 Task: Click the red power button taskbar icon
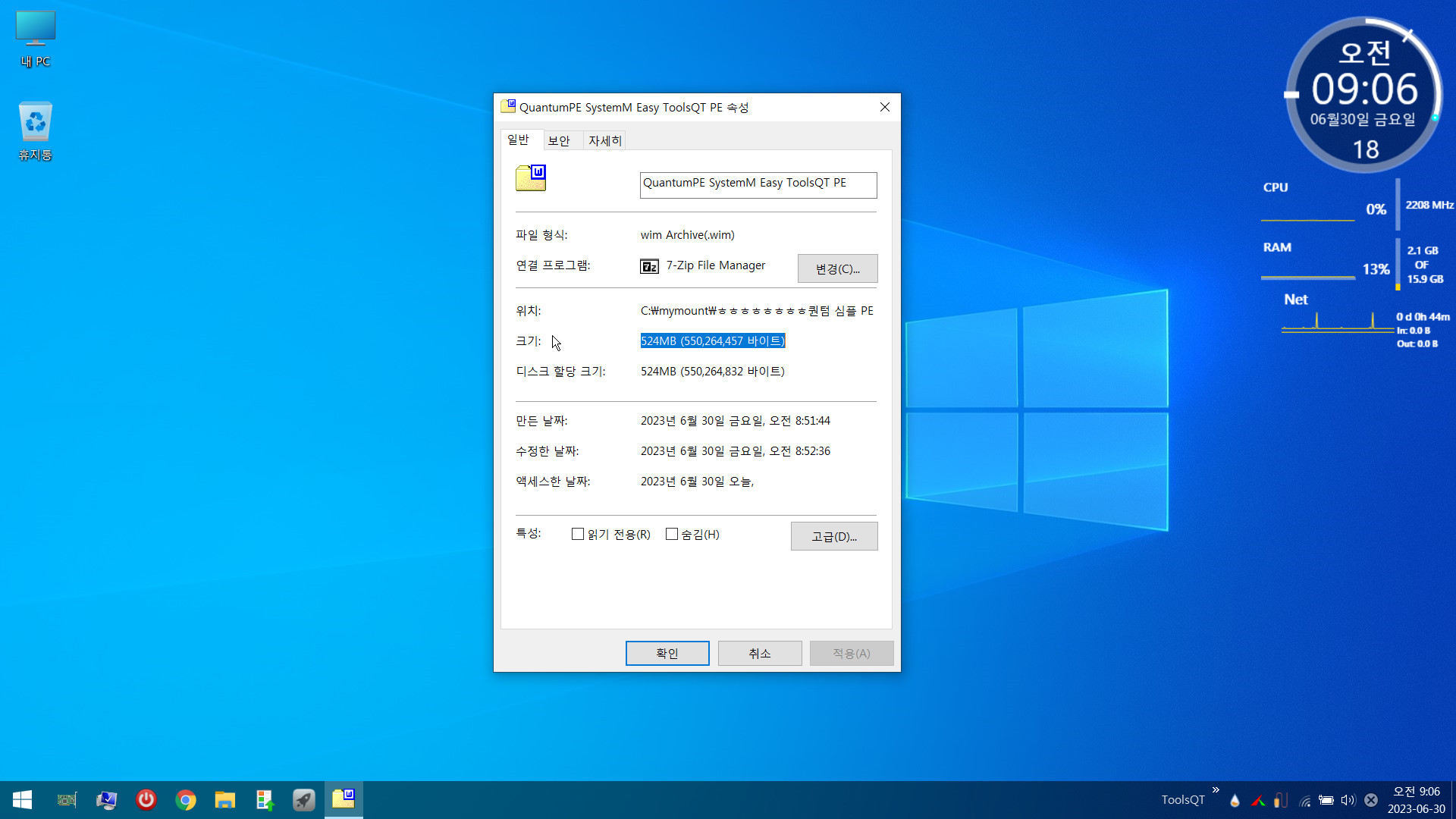146,799
